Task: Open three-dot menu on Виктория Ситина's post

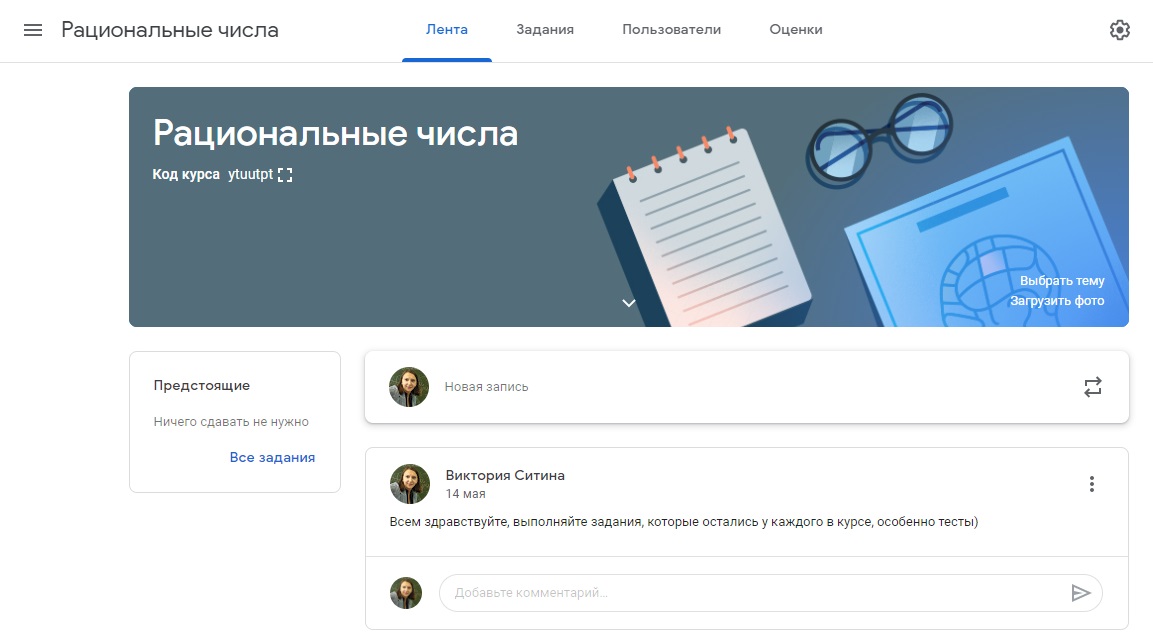Action: tap(1091, 485)
